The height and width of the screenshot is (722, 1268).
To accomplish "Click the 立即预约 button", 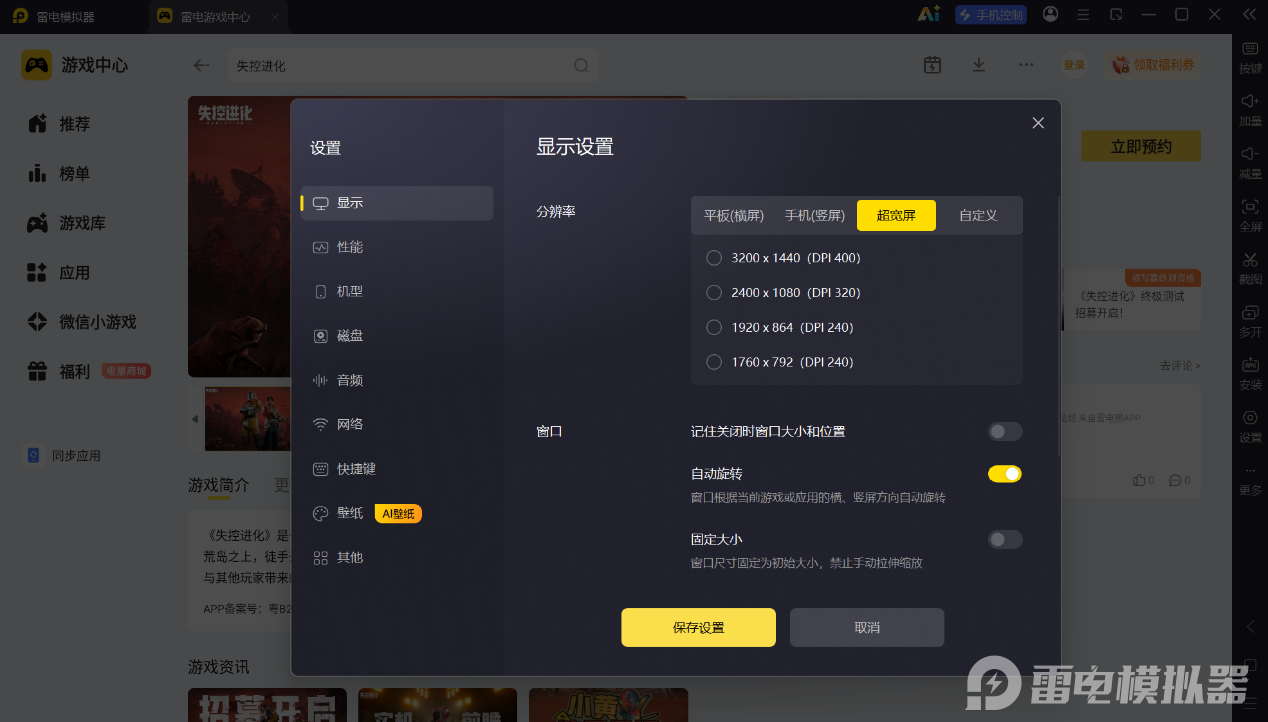I will (1141, 146).
